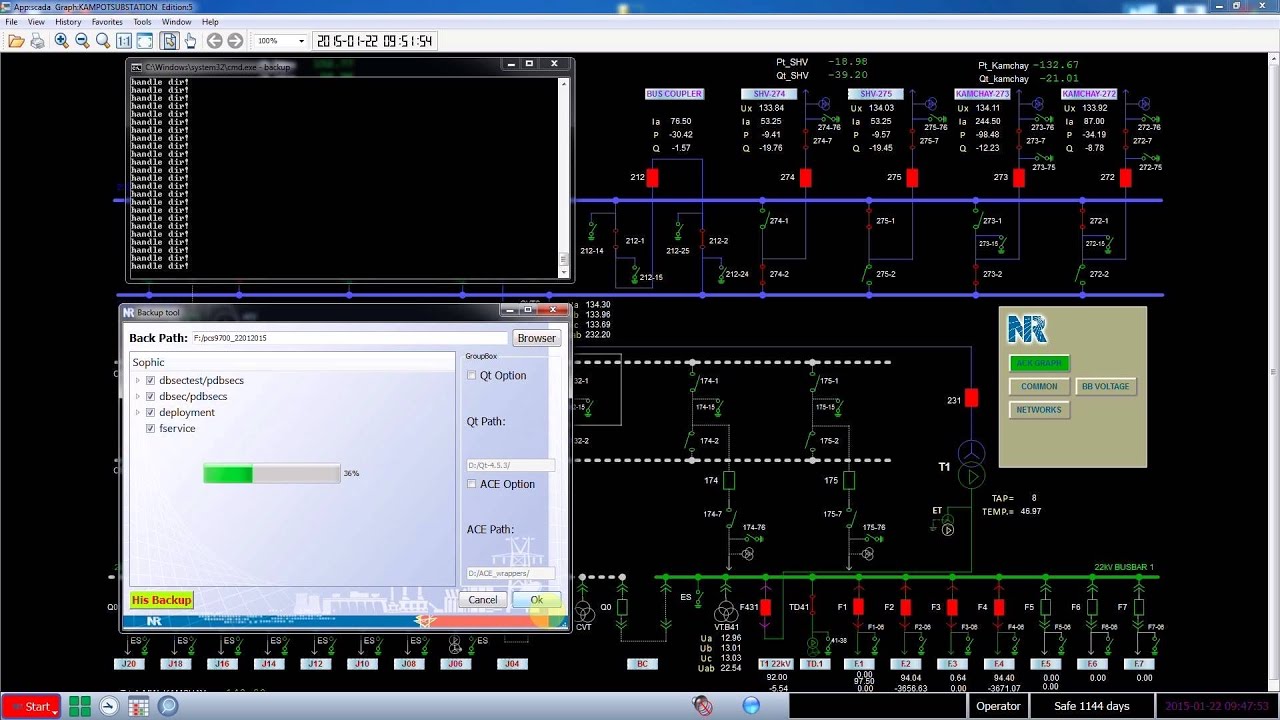The width and height of the screenshot is (1280, 720).
Task: Open the Help menu
Action: (210, 22)
